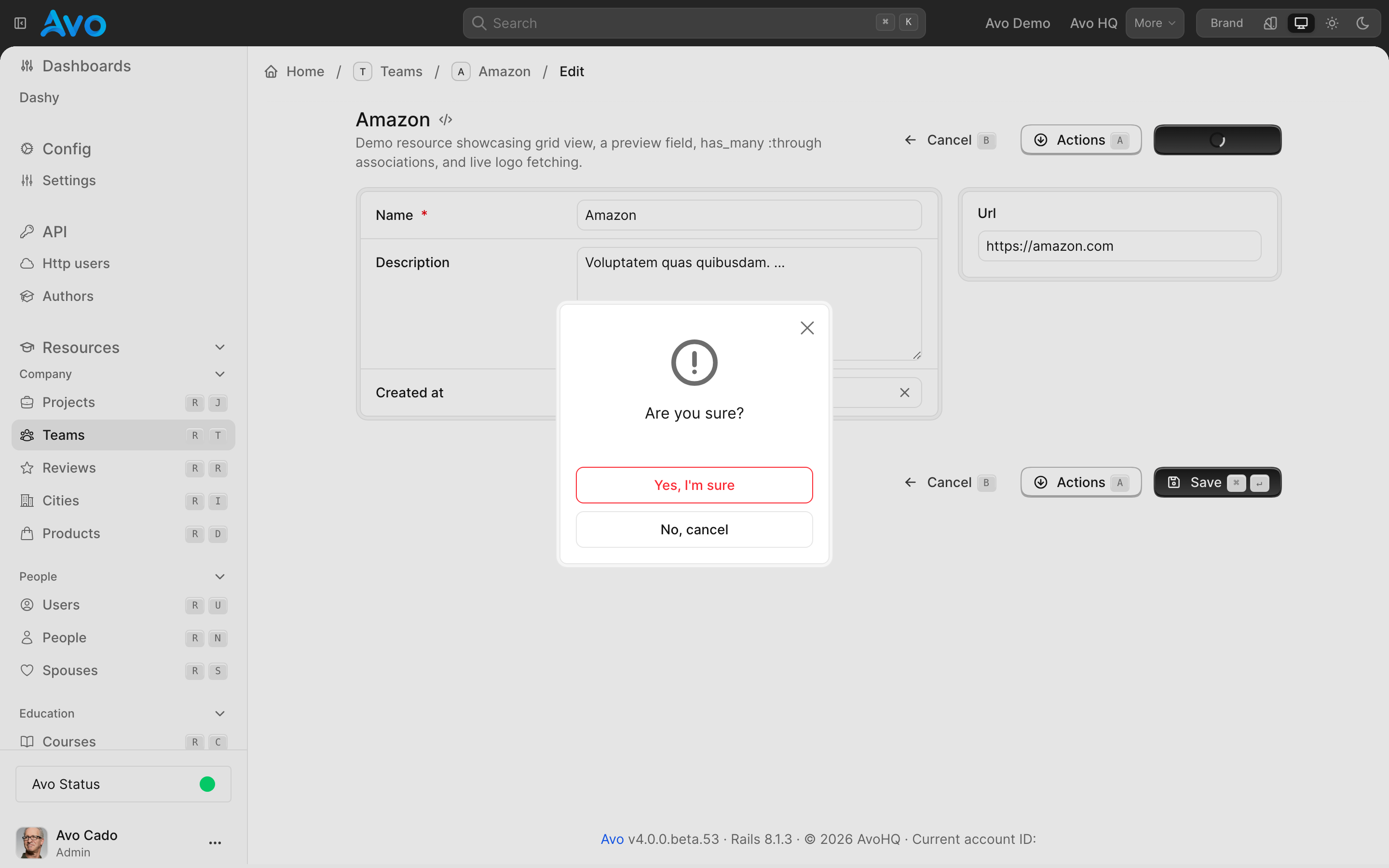Clear the Created at date field
The height and width of the screenshot is (868, 1389).
(x=904, y=392)
